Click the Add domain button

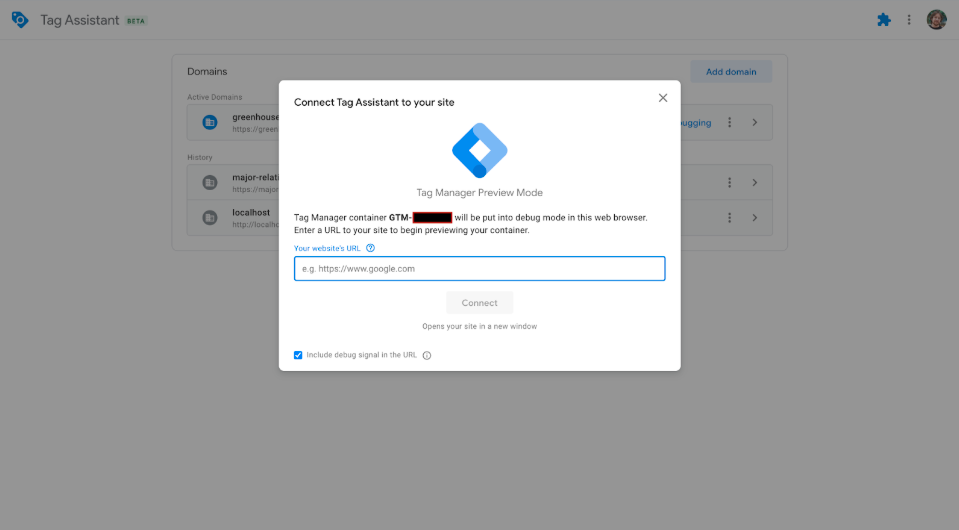[x=731, y=72]
